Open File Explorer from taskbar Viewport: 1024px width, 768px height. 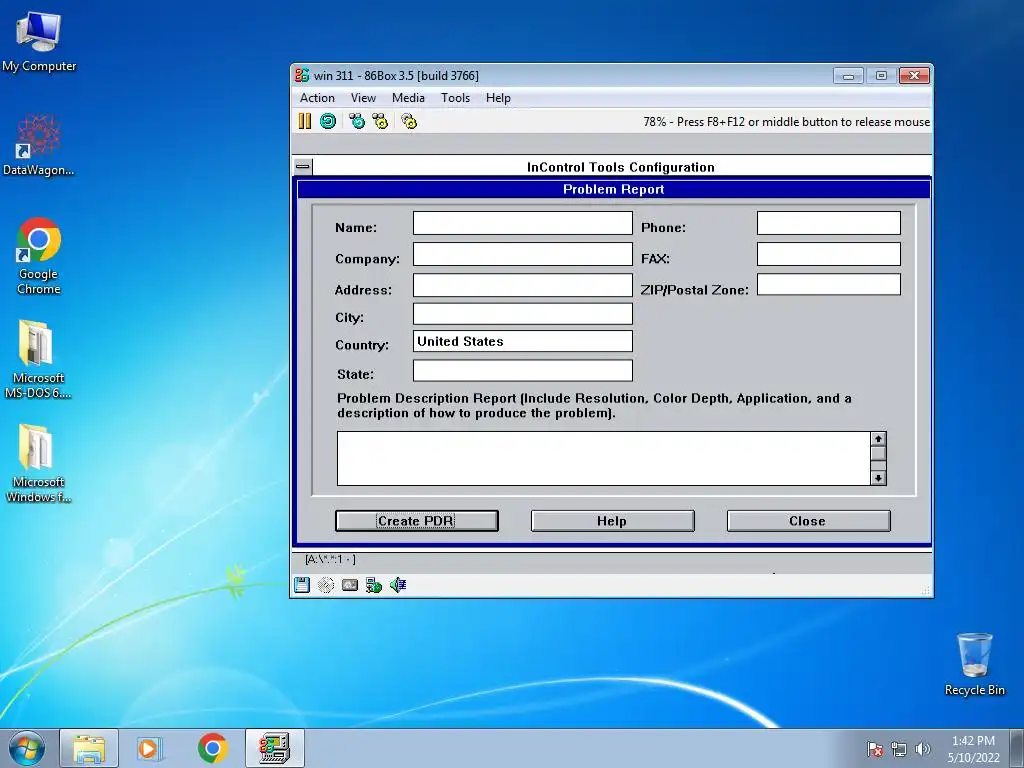pos(89,748)
